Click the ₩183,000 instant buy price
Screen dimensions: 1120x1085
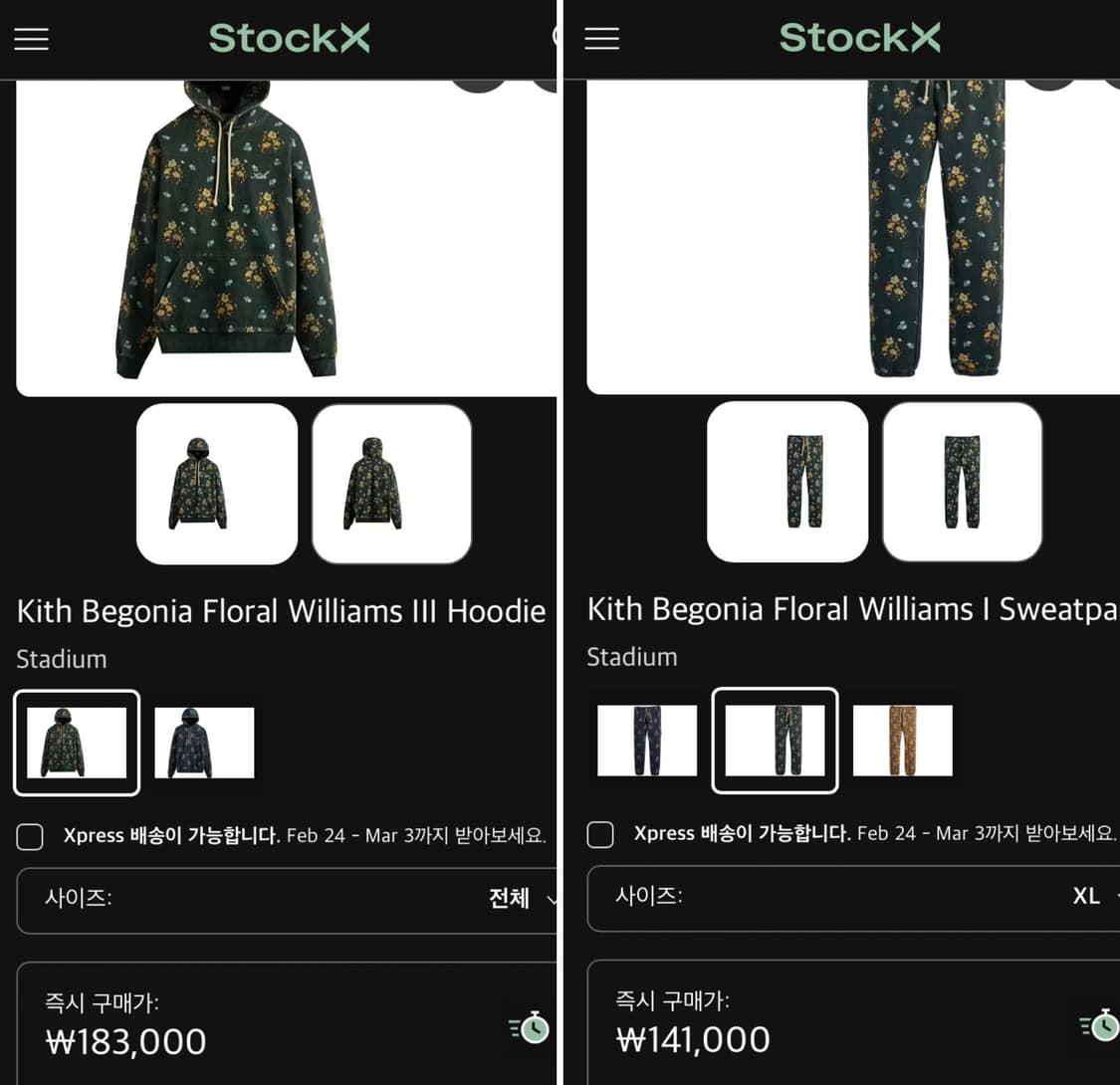(125, 1041)
